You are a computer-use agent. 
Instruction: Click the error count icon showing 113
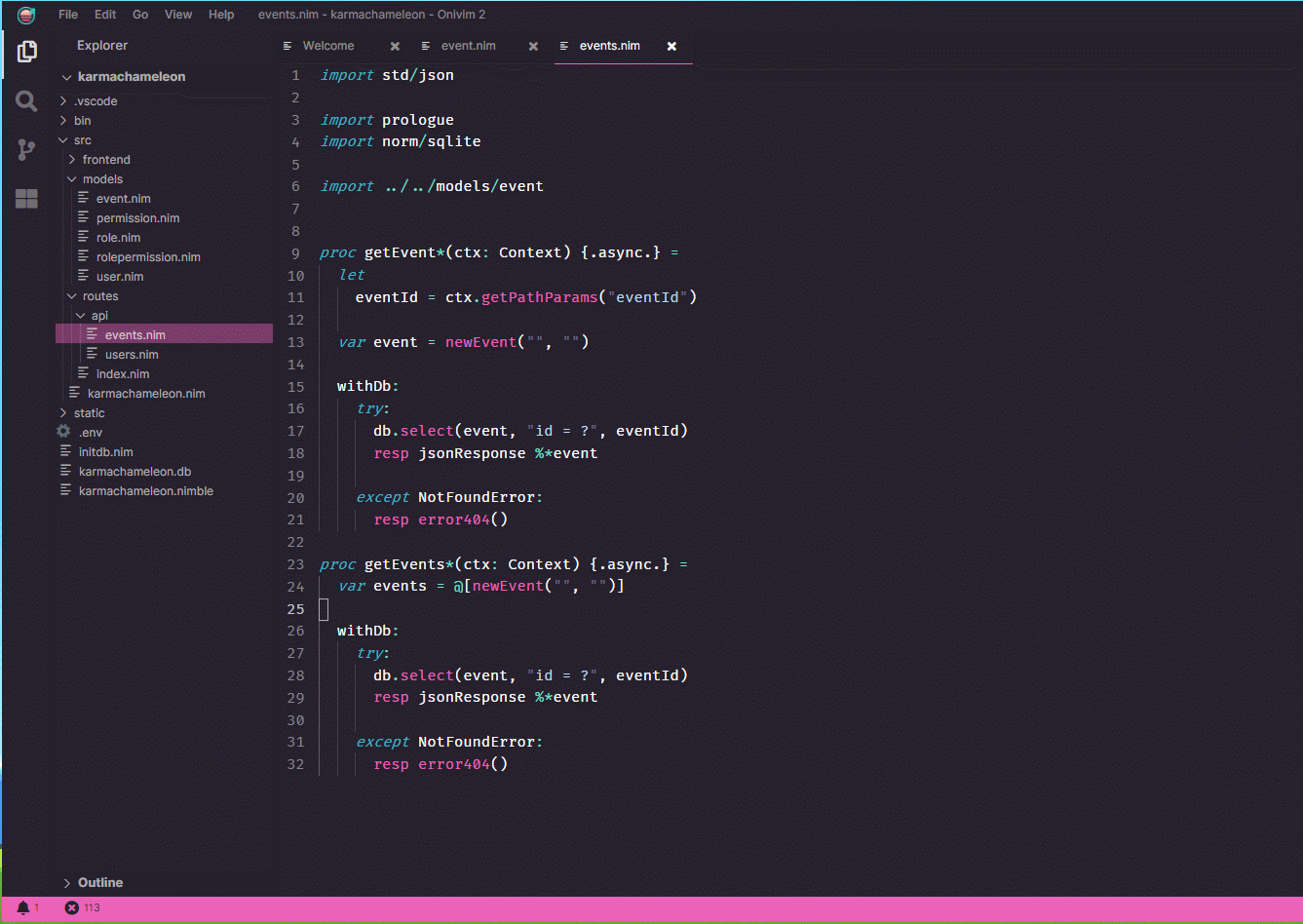pyautogui.click(x=71, y=907)
